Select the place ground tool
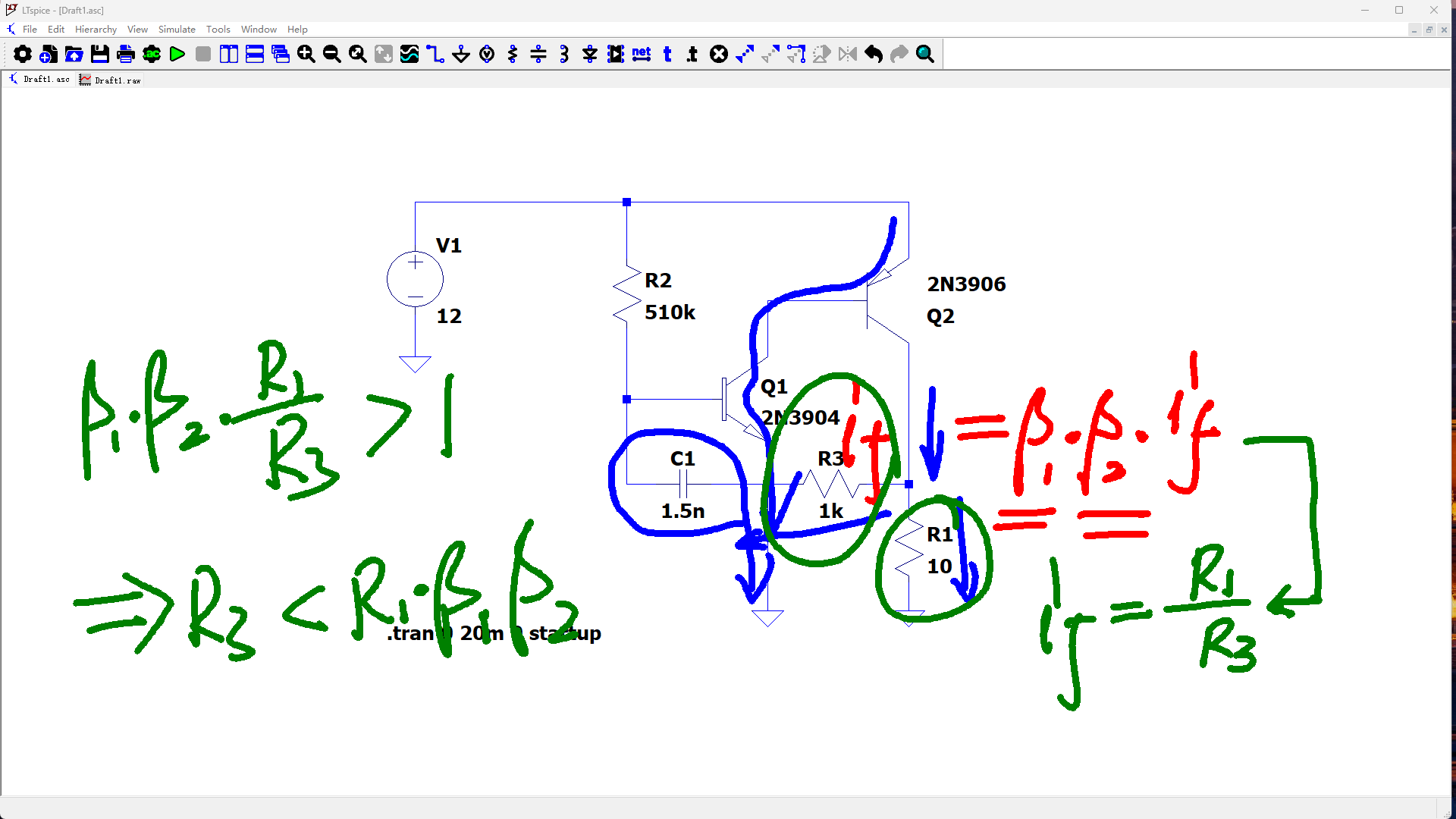 [461, 54]
